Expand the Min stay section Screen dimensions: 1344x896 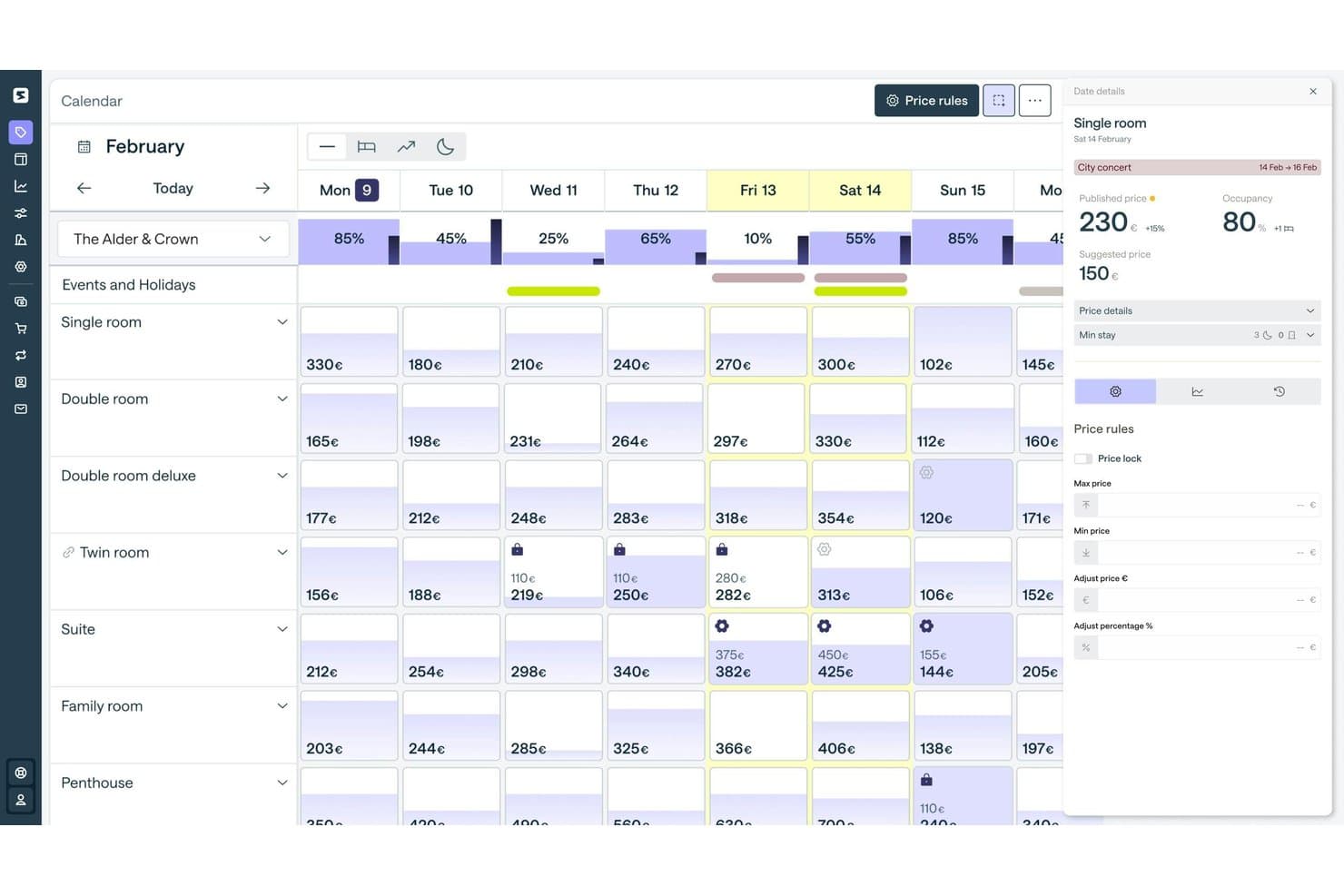pos(1197,335)
